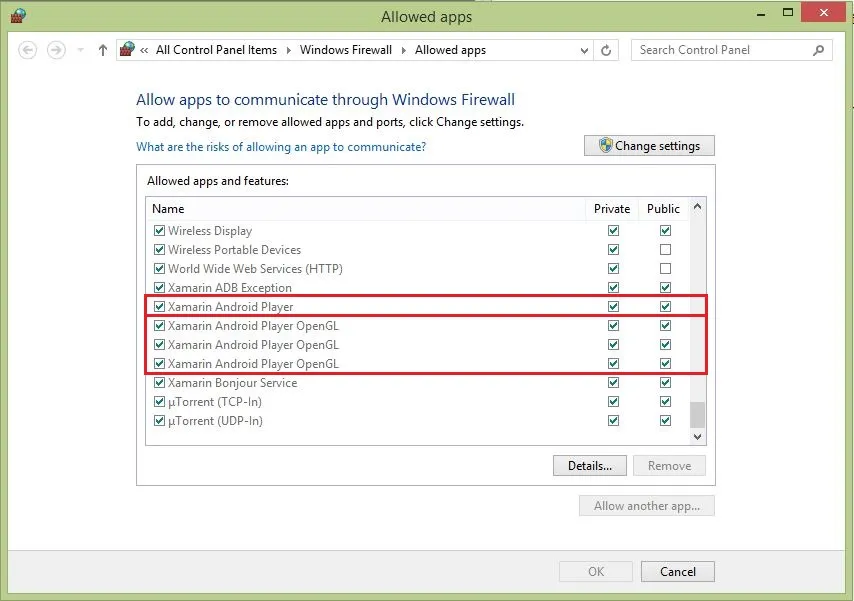This screenshot has width=854, height=601.
Task: Toggle µTorrent (UDP-In) name checkbox
Action: click(159, 421)
